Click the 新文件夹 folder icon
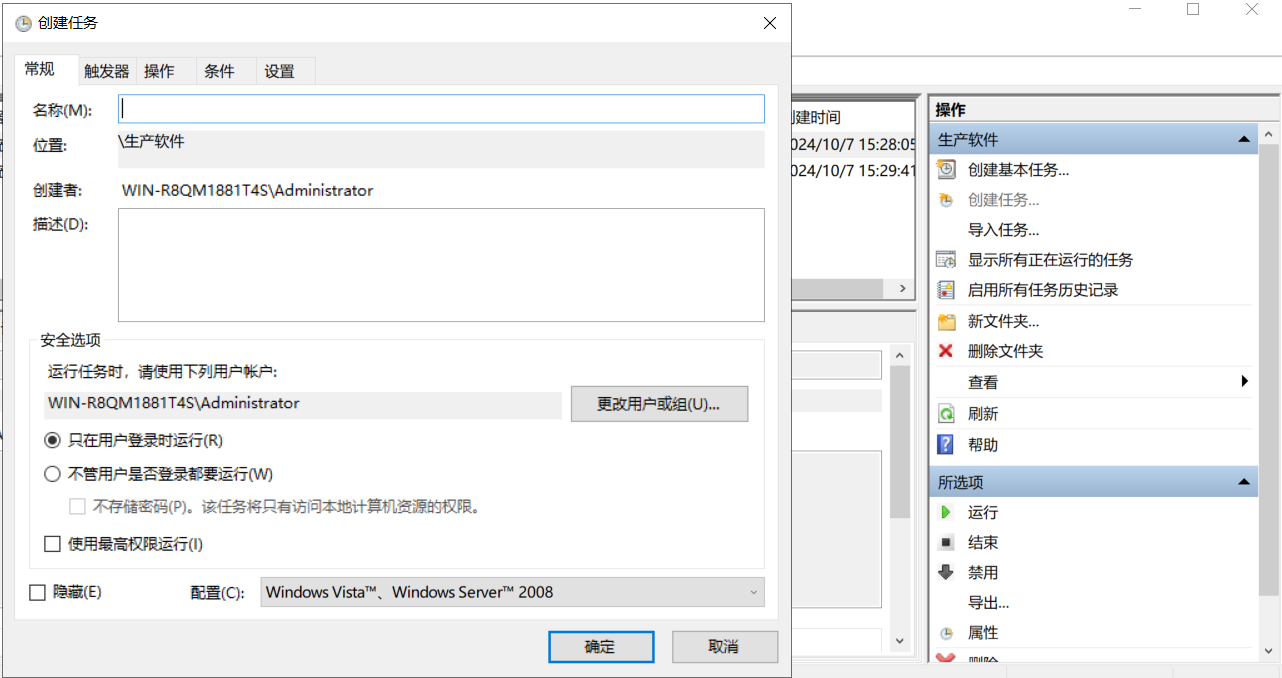The height and width of the screenshot is (678, 1282). [946, 321]
